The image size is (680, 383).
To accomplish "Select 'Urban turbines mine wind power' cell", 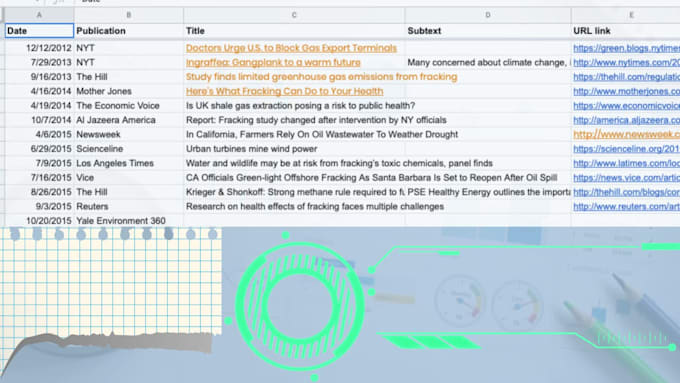I will [294, 149].
